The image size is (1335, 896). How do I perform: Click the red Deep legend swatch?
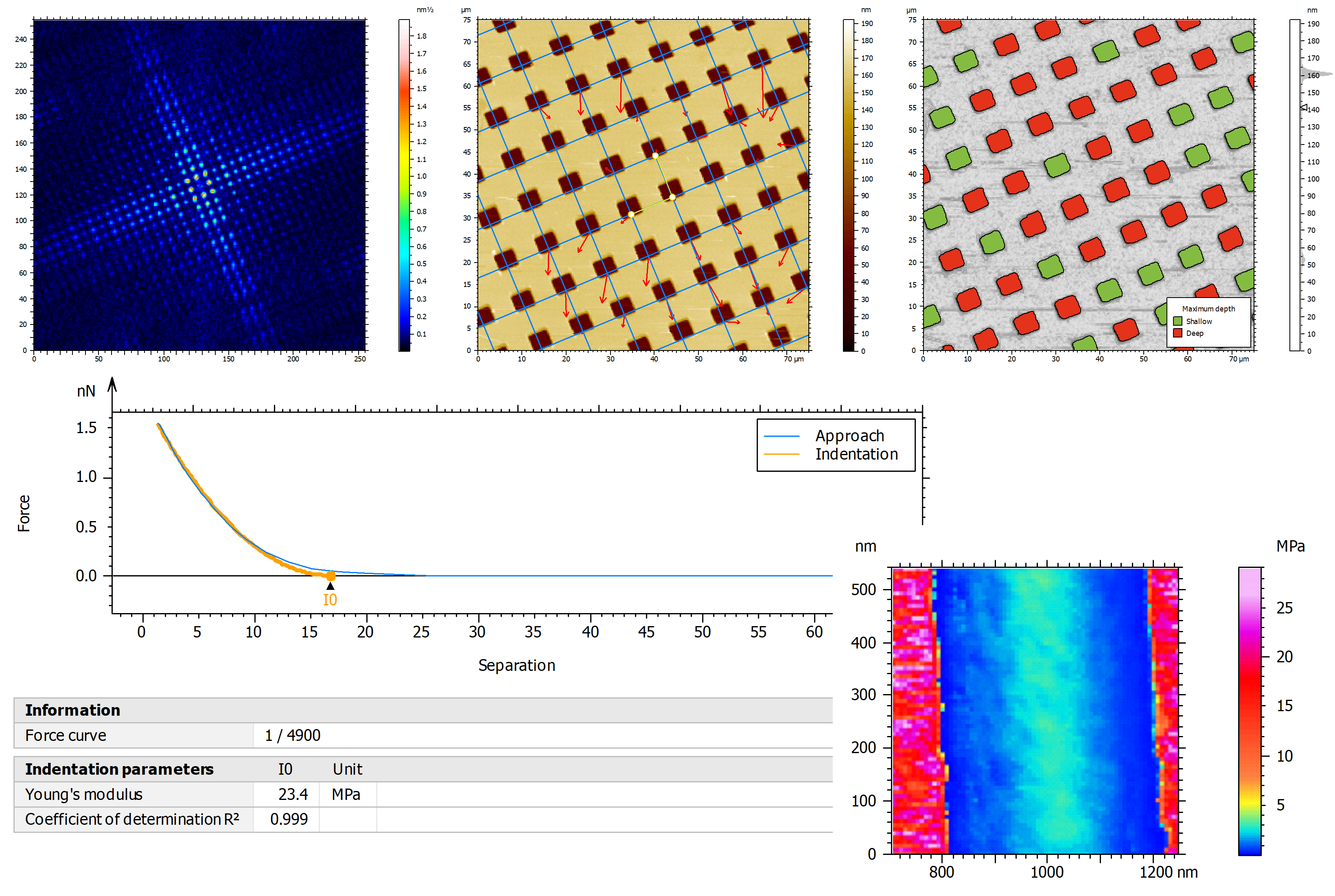[x=1177, y=333]
